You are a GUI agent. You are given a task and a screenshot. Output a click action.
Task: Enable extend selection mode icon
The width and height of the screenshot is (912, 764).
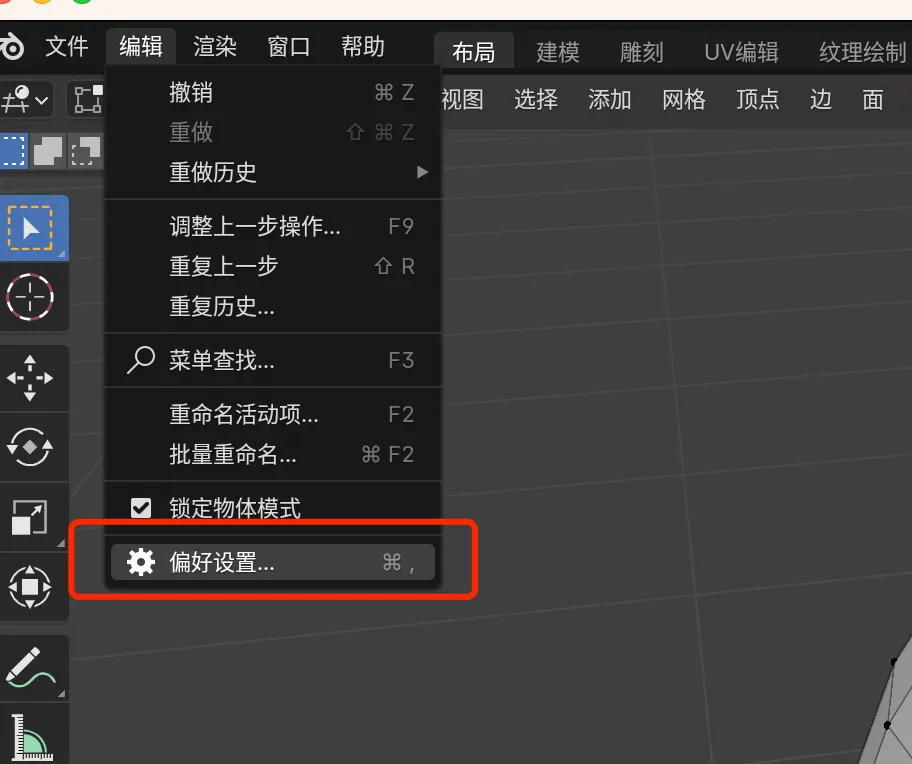point(48,150)
